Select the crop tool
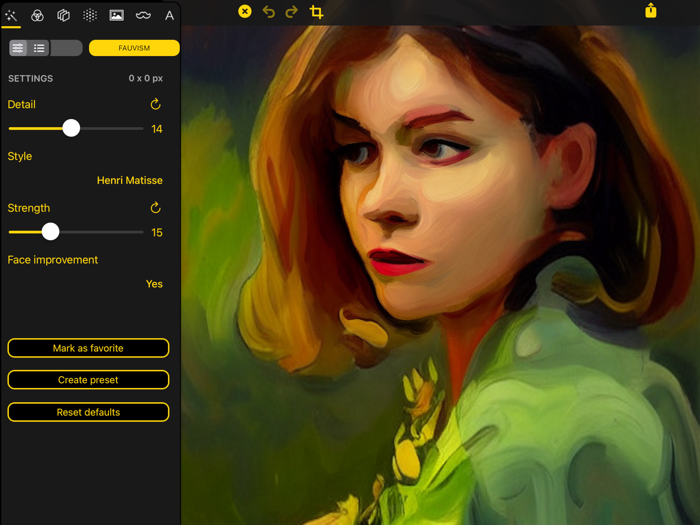 pos(317,12)
